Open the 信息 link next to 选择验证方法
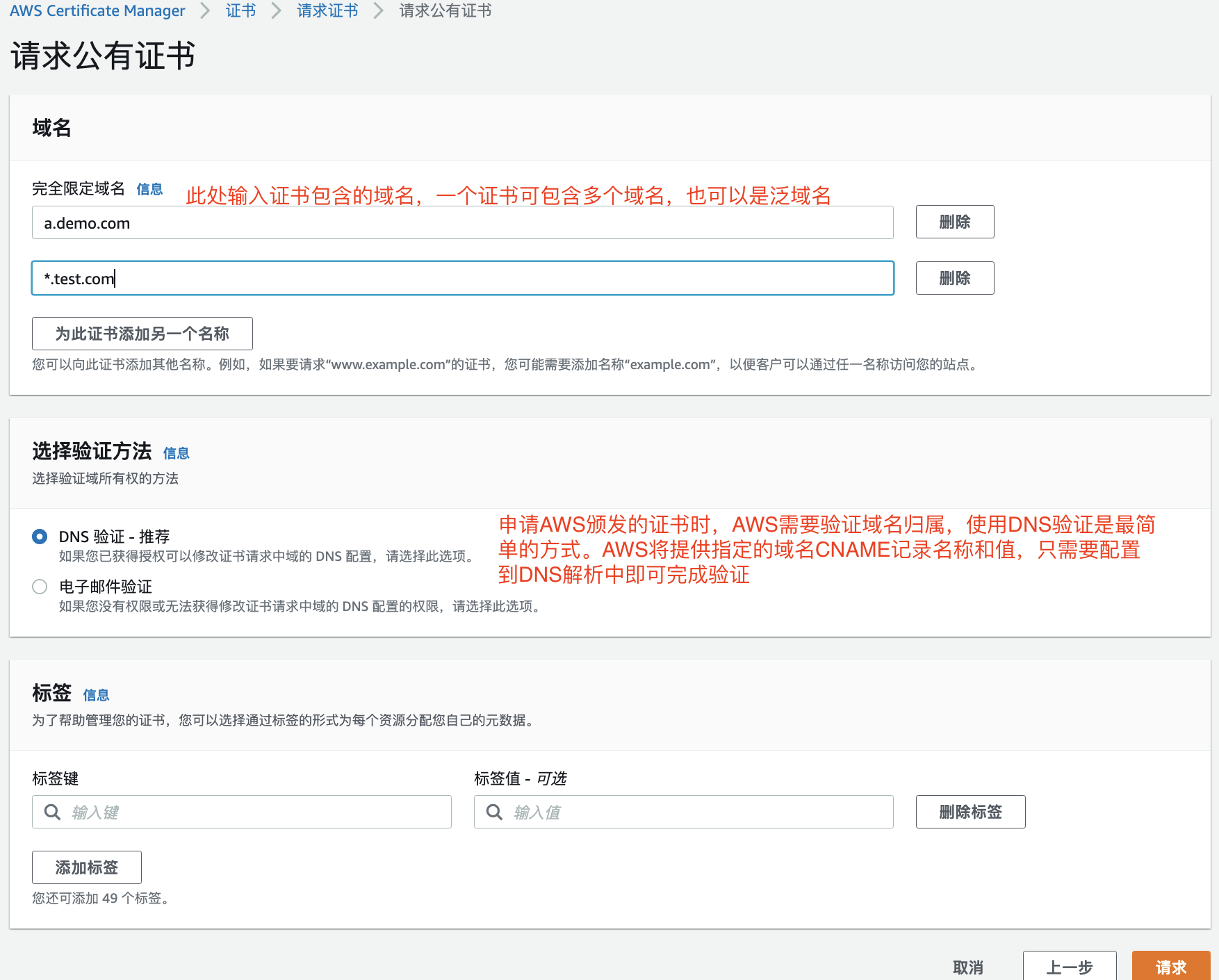The width and height of the screenshot is (1219, 980). (177, 452)
